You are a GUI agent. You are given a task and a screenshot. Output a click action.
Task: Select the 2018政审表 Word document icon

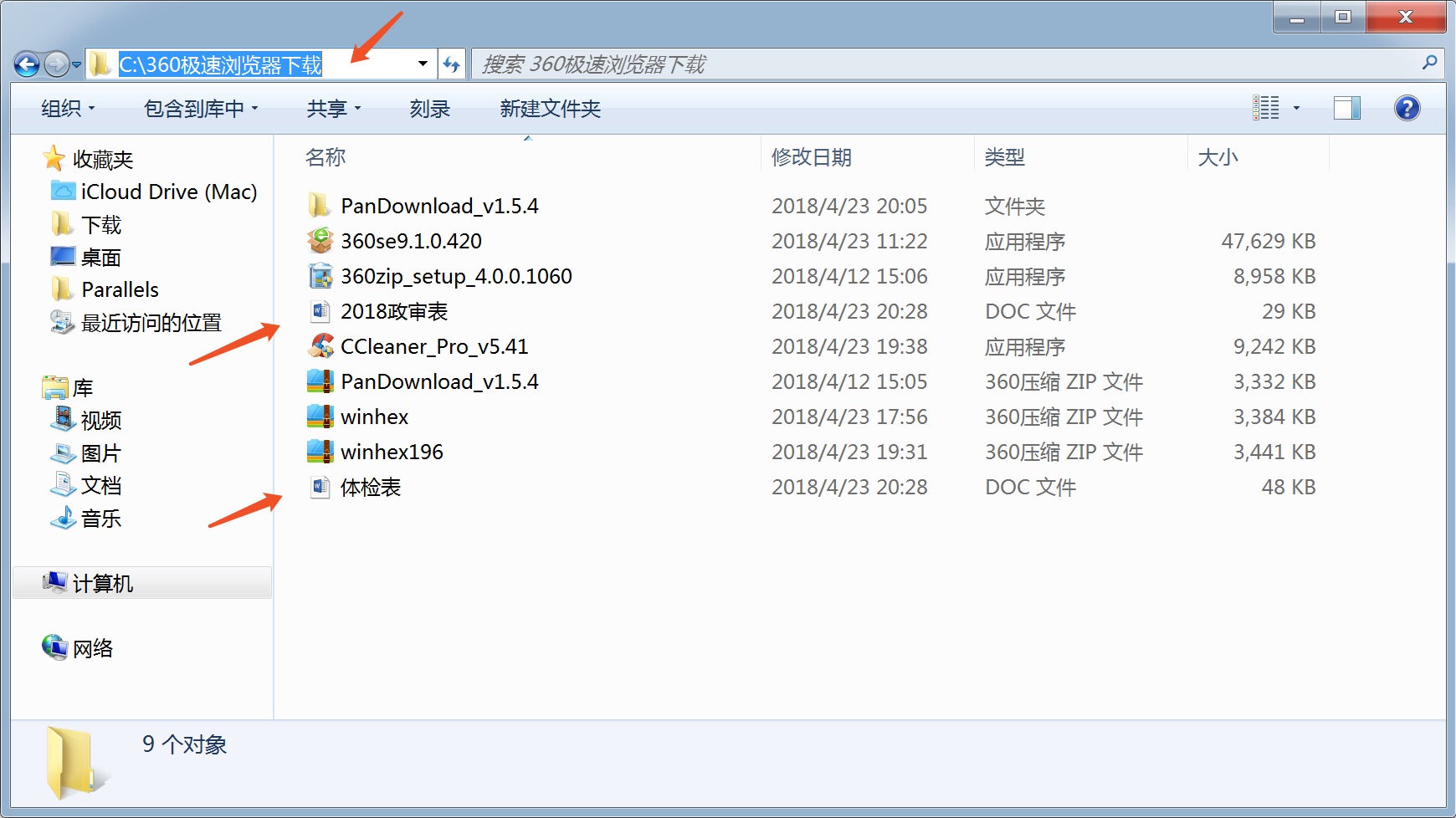(320, 311)
